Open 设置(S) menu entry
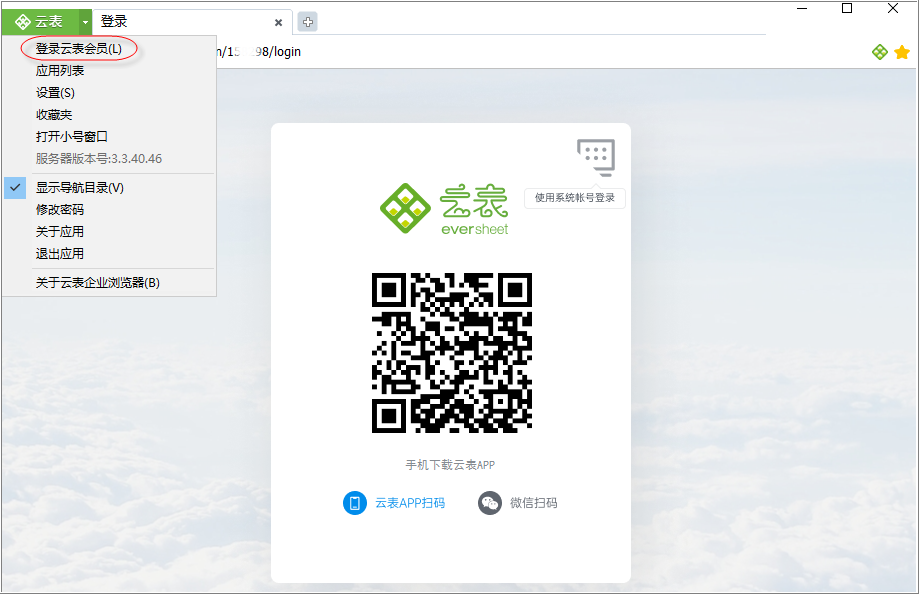This screenshot has height=594, width=919. [55, 93]
